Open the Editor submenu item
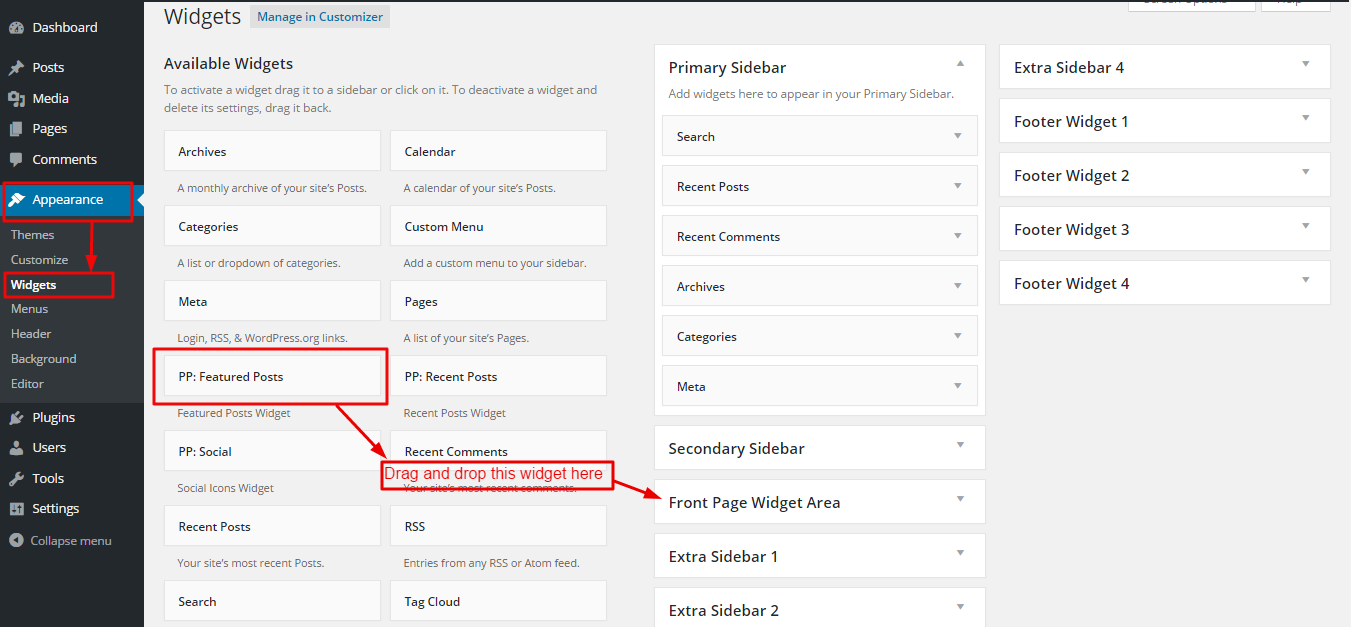The height and width of the screenshot is (627, 1351). (28, 384)
